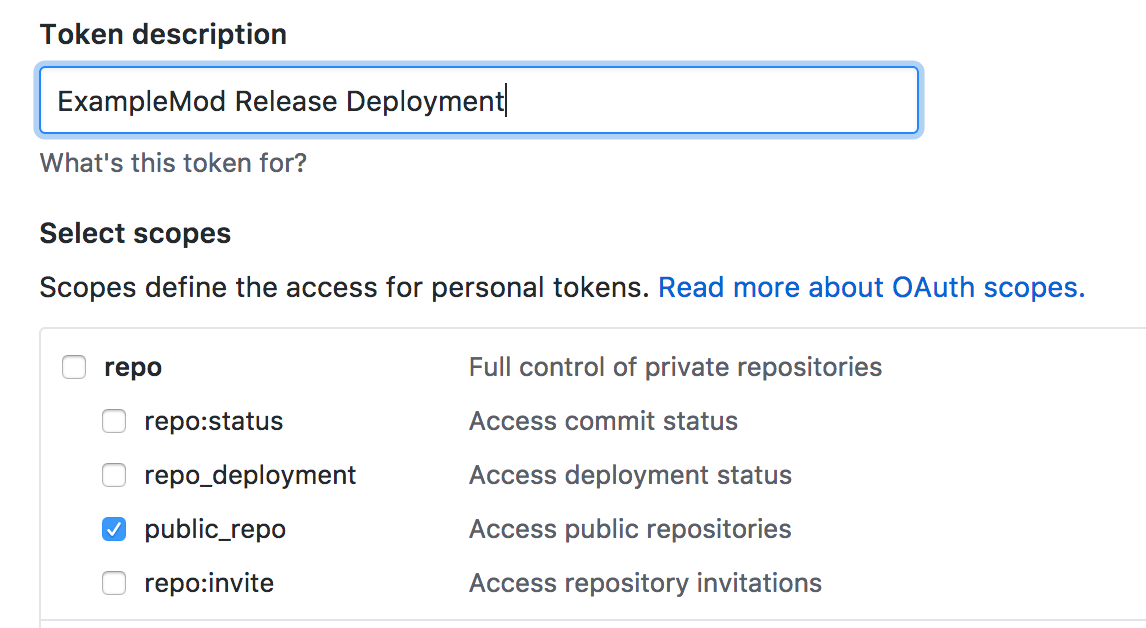
Task: Open 'Read more about OAuth scopes' link
Action: 871,287
